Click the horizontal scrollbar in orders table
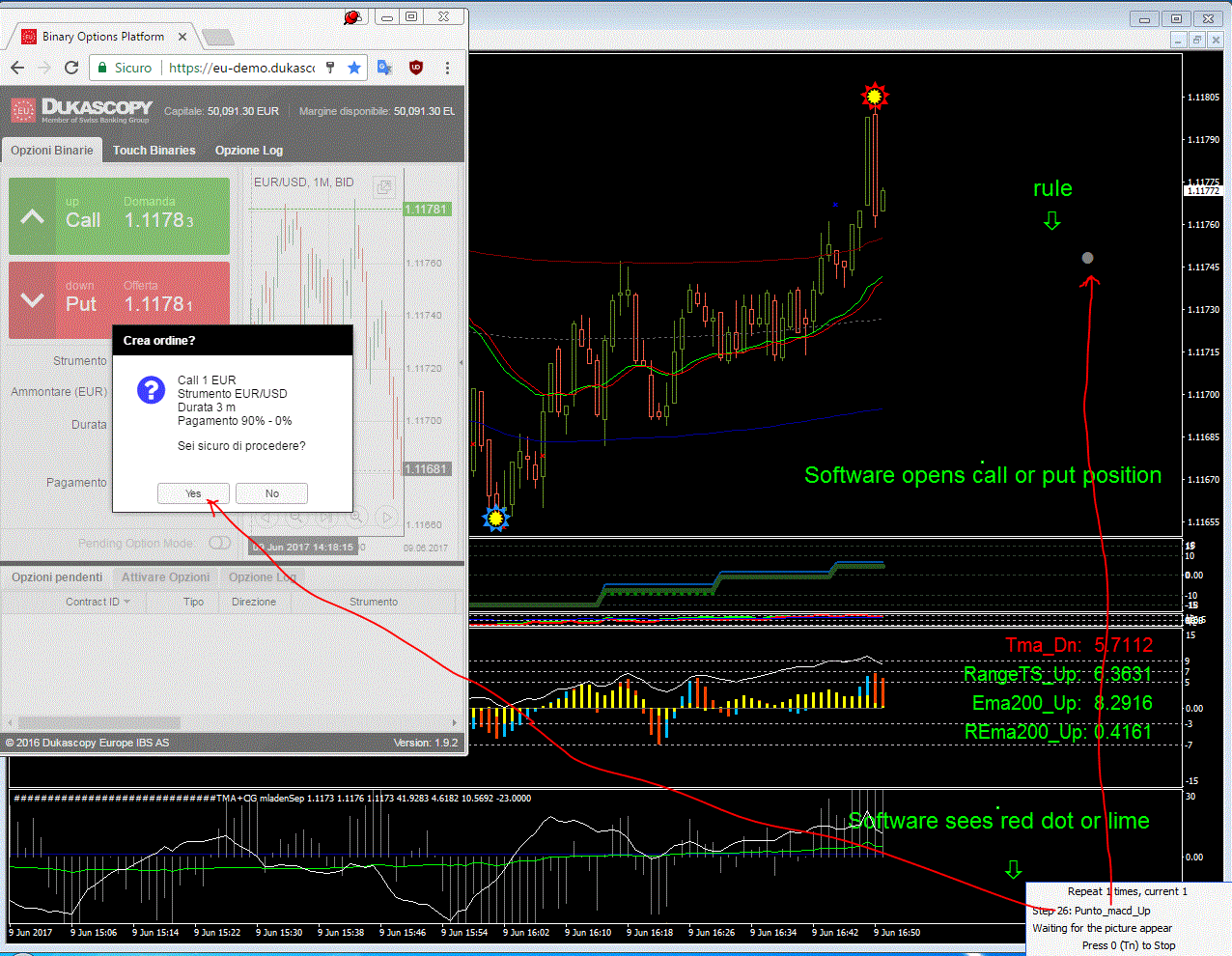 (x=98, y=722)
